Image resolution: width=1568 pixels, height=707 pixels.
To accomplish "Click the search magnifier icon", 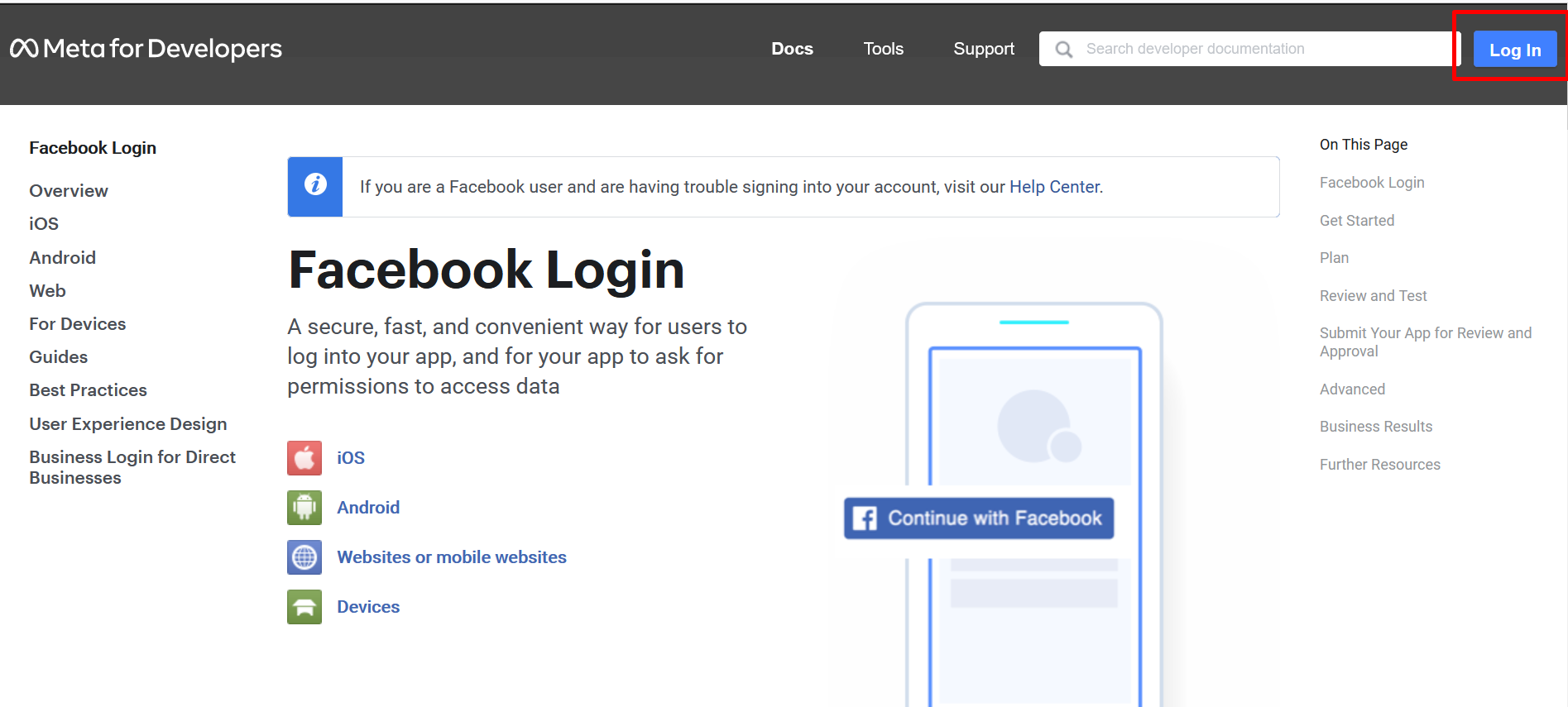I will [1064, 50].
